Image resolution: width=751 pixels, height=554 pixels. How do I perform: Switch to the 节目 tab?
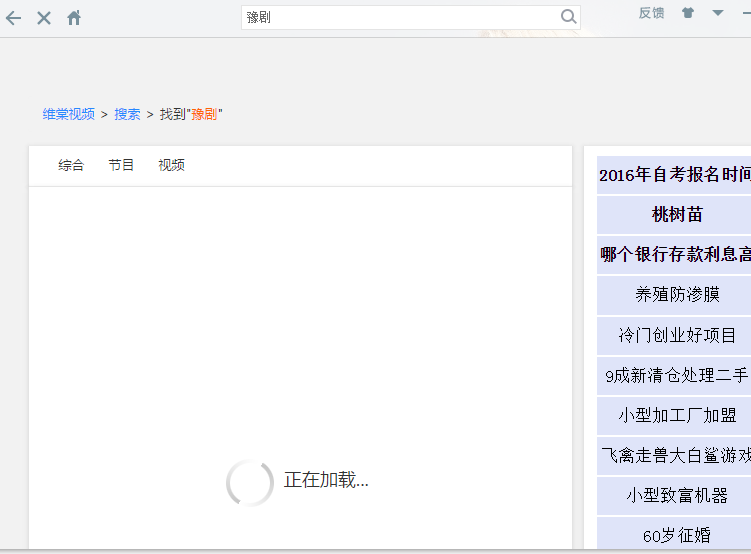[x=121, y=165]
